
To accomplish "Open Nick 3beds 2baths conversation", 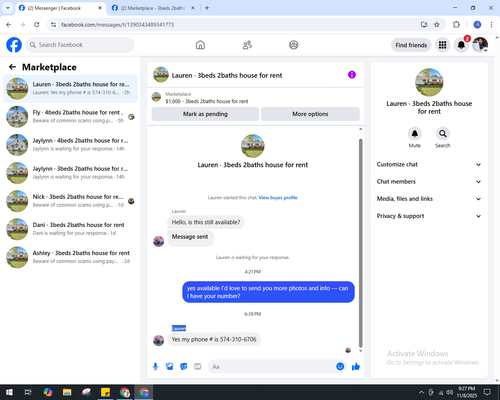I will point(70,201).
